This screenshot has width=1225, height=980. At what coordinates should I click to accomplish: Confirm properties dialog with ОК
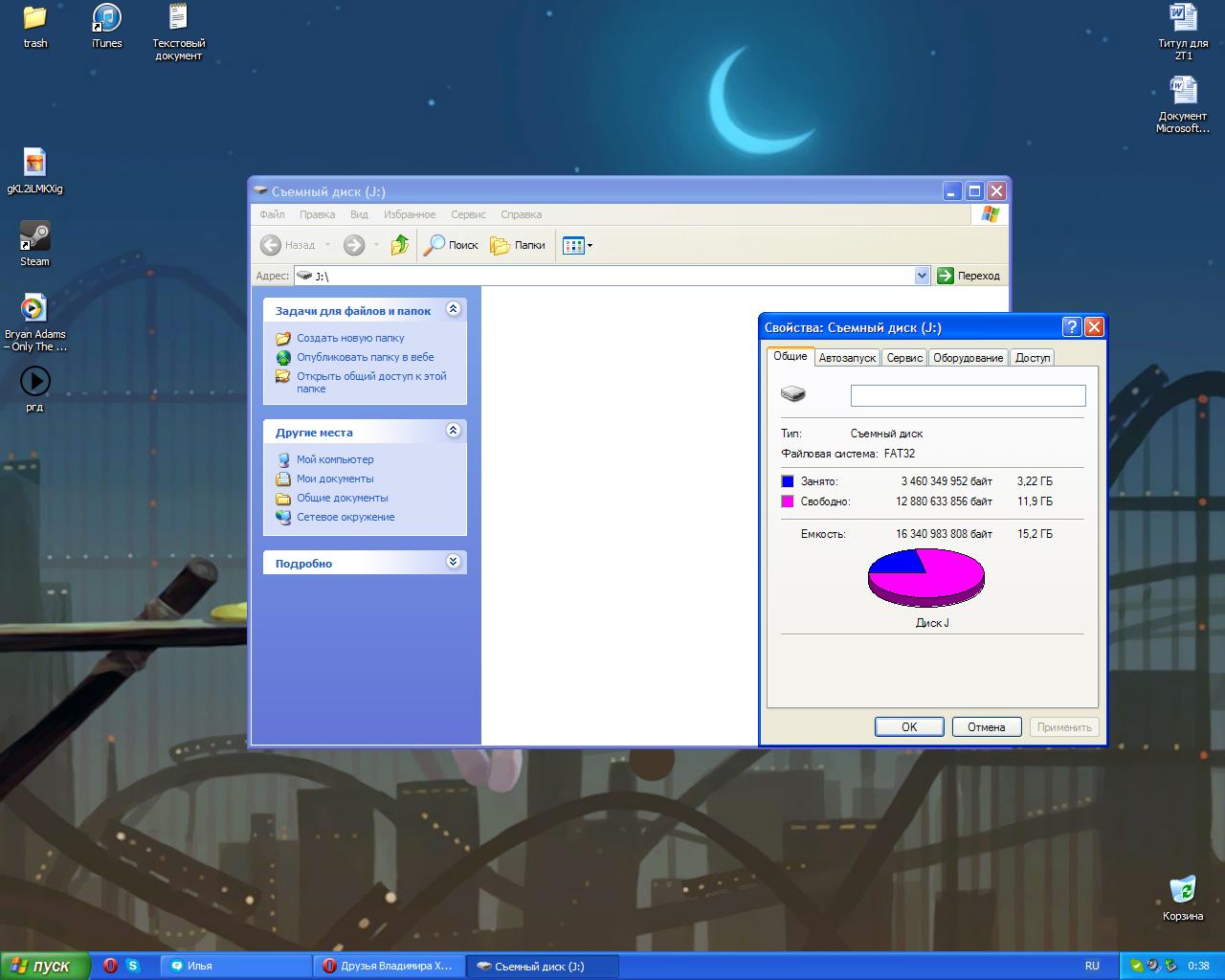pyautogui.click(x=909, y=727)
